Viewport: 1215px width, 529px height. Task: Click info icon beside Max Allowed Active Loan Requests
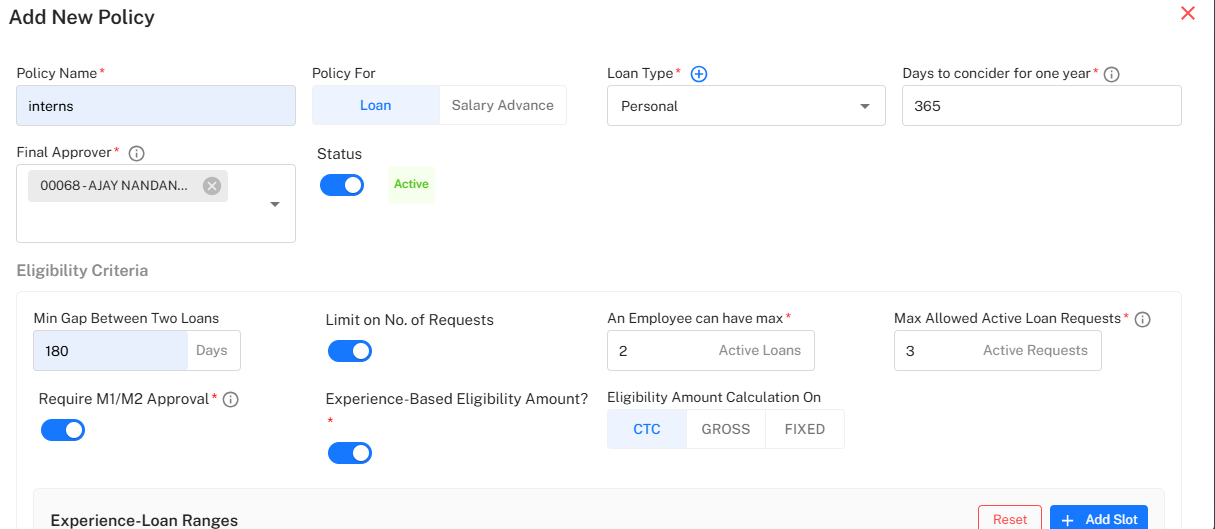coord(1143,319)
